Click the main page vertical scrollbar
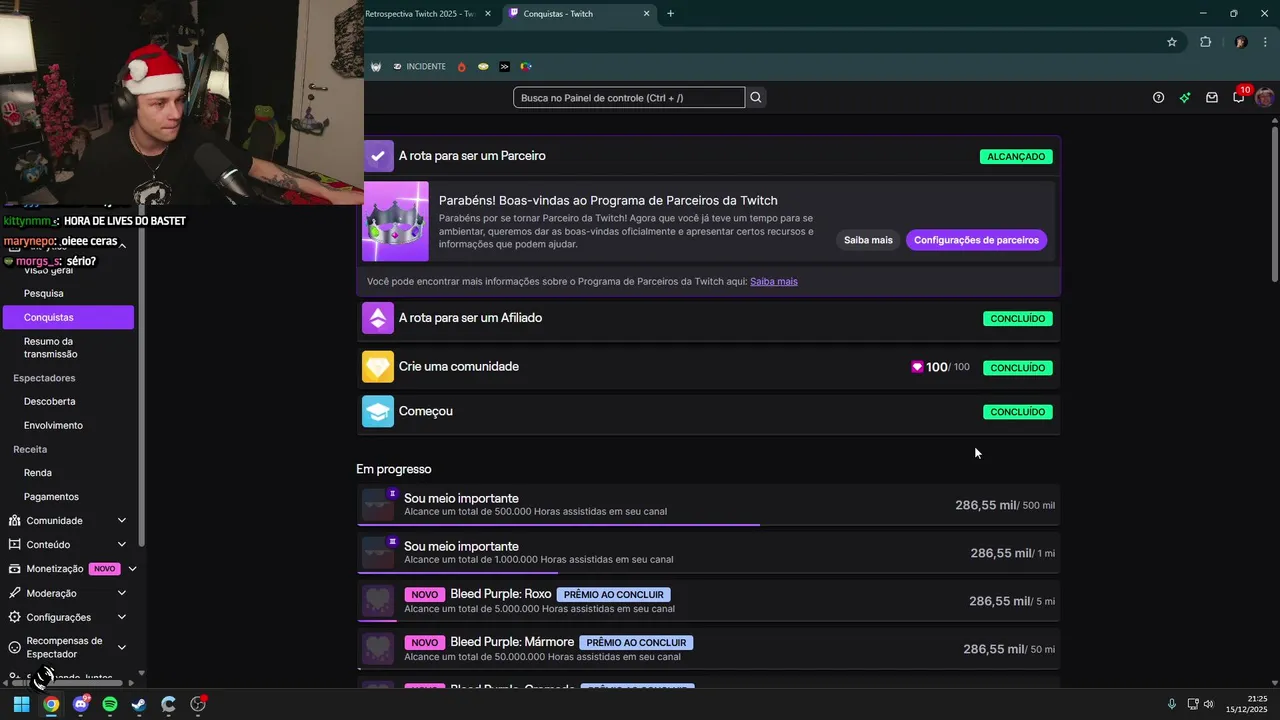 point(1275,203)
